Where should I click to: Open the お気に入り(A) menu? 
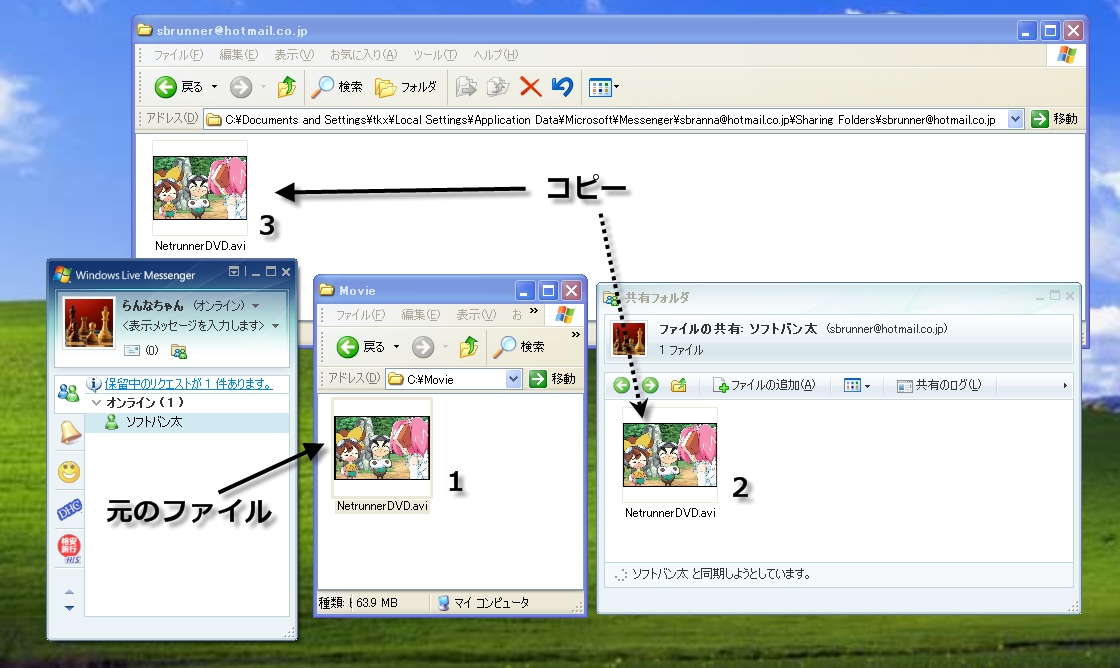click(x=363, y=55)
